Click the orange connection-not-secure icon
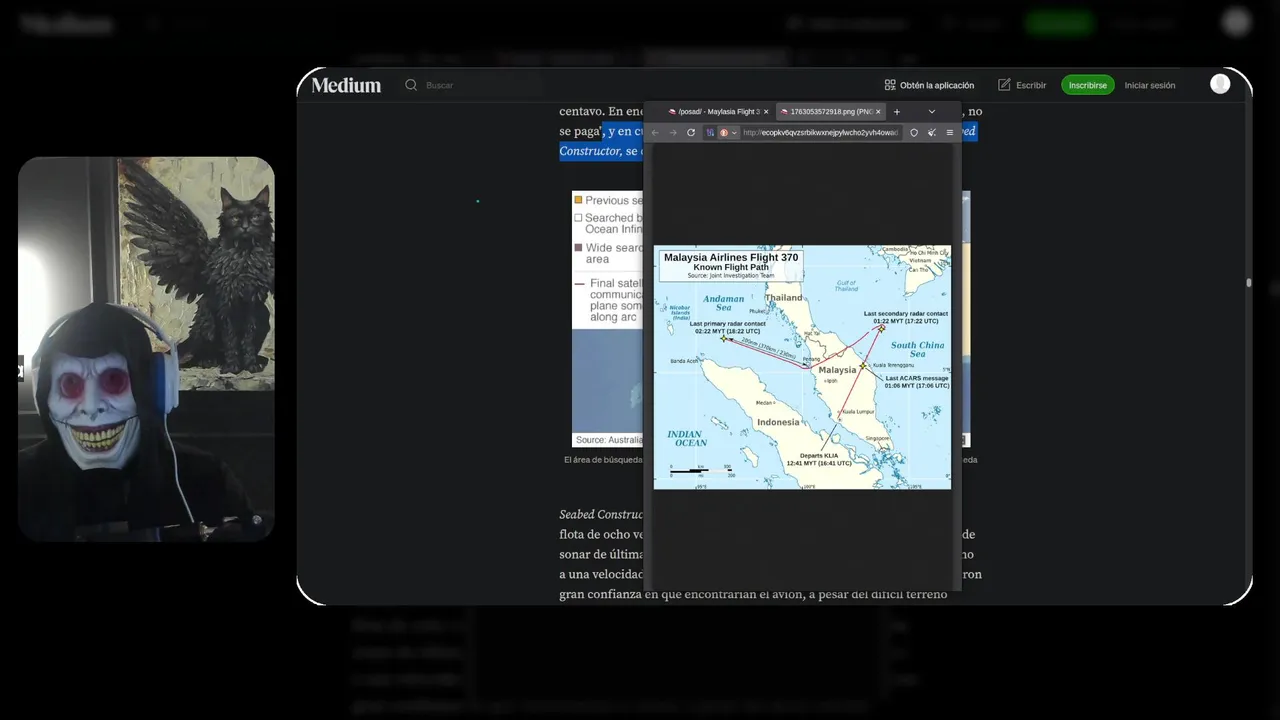 click(724, 132)
